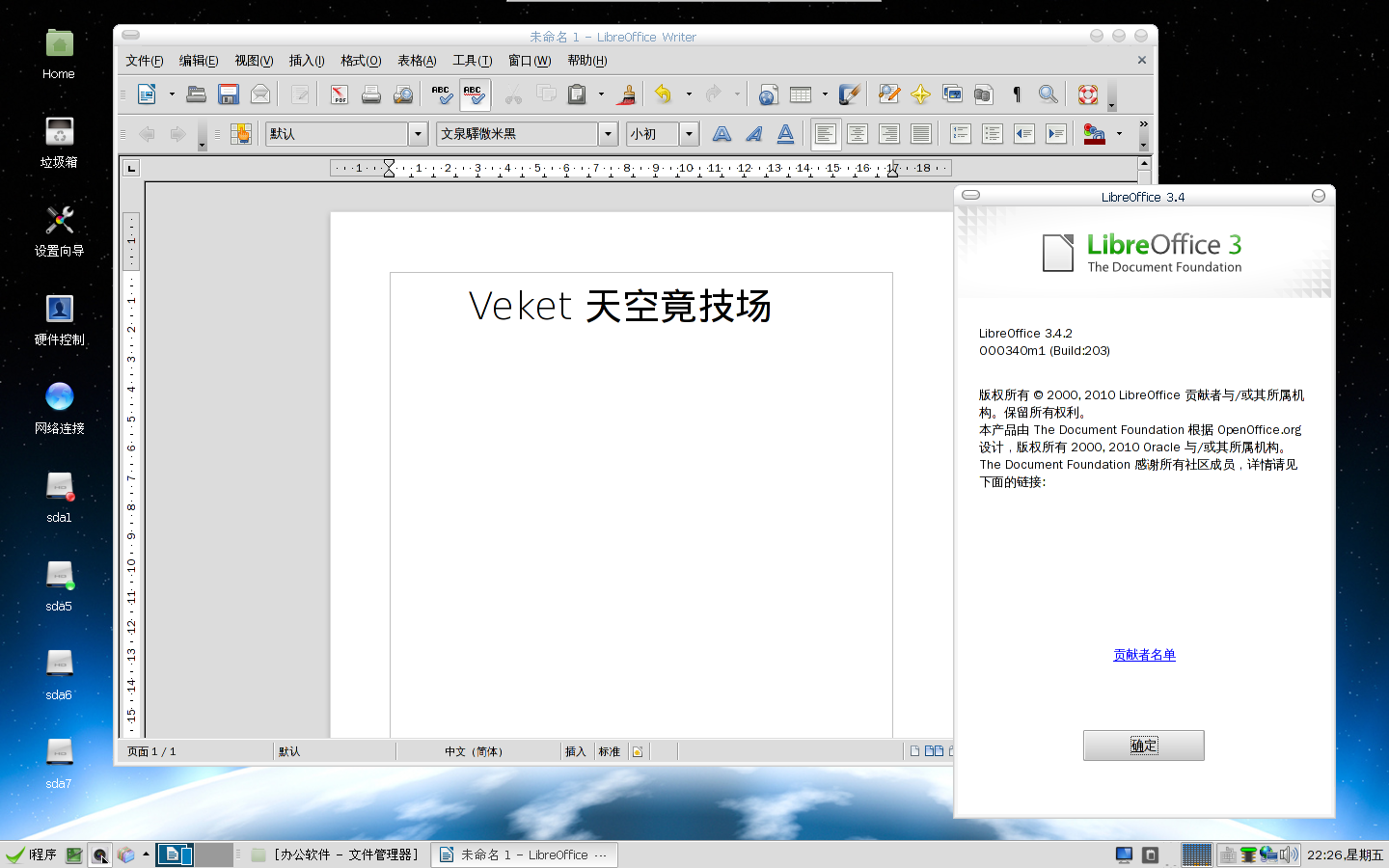This screenshot has height=868, width=1389.
Task: Click the send document as e-mail icon
Action: click(260, 95)
